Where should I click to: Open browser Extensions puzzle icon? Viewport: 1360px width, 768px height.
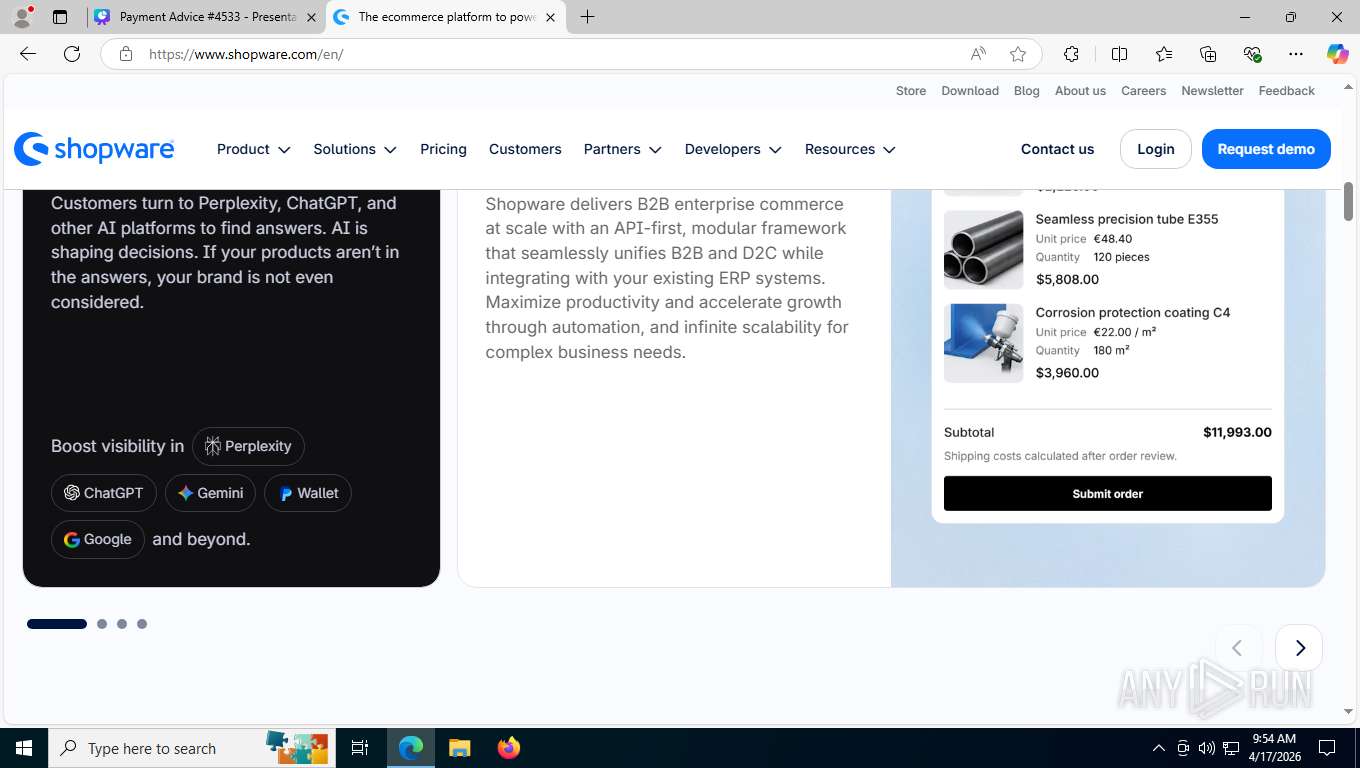pyautogui.click(x=1071, y=54)
